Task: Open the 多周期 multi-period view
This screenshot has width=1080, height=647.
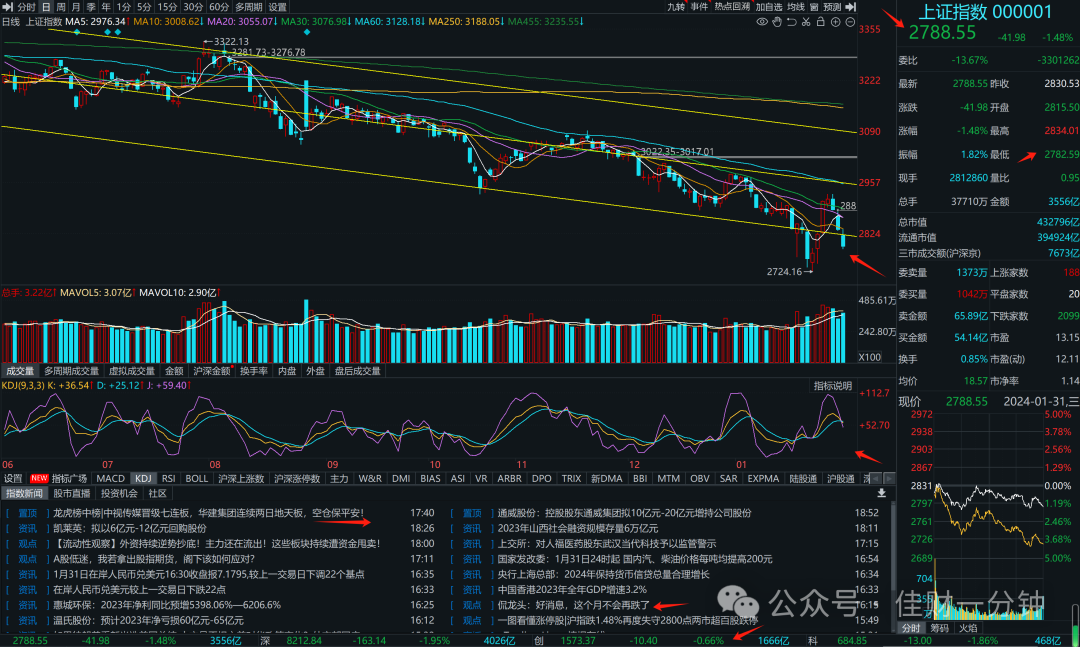Action: click(x=249, y=7)
